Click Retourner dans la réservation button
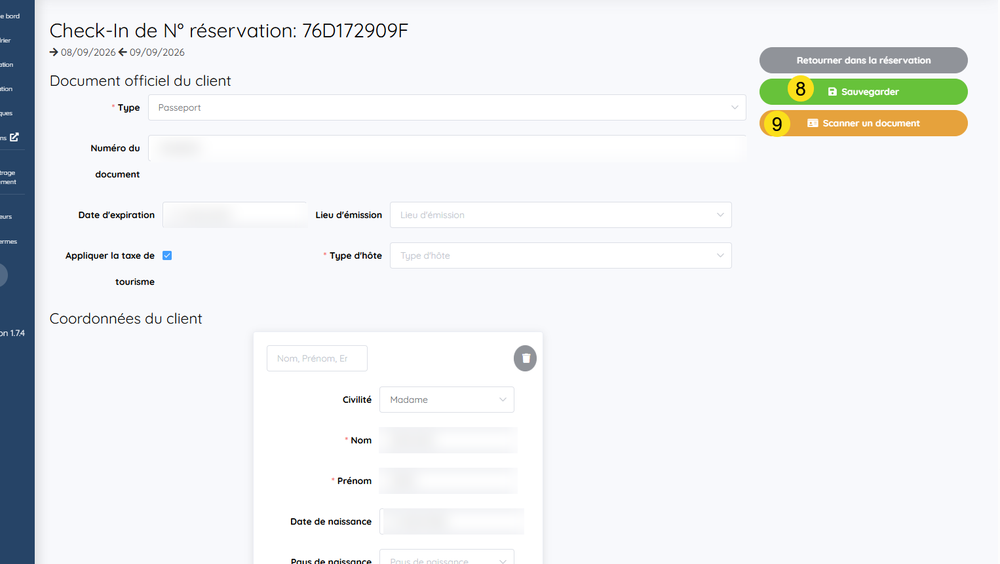The height and width of the screenshot is (564, 1000). coord(863,60)
